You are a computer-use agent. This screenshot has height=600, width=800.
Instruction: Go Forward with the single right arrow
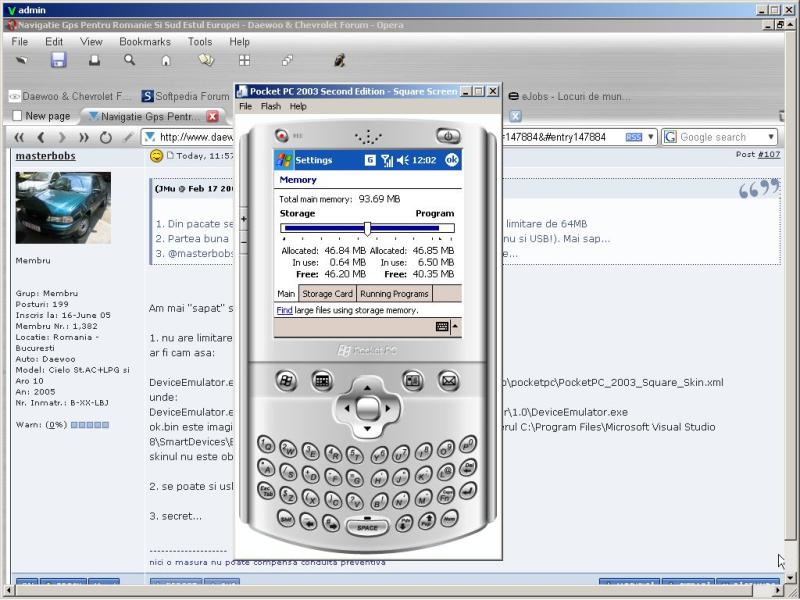pos(62,137)
